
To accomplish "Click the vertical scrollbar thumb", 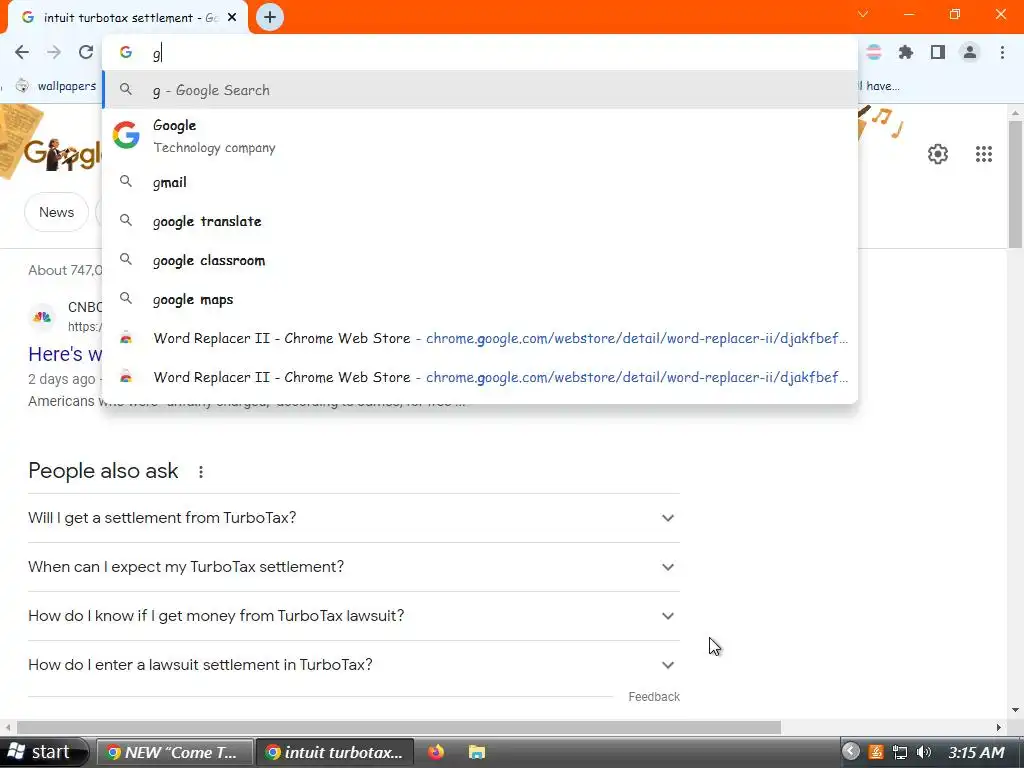I will pyautogui.click(x=1015, y=185).
